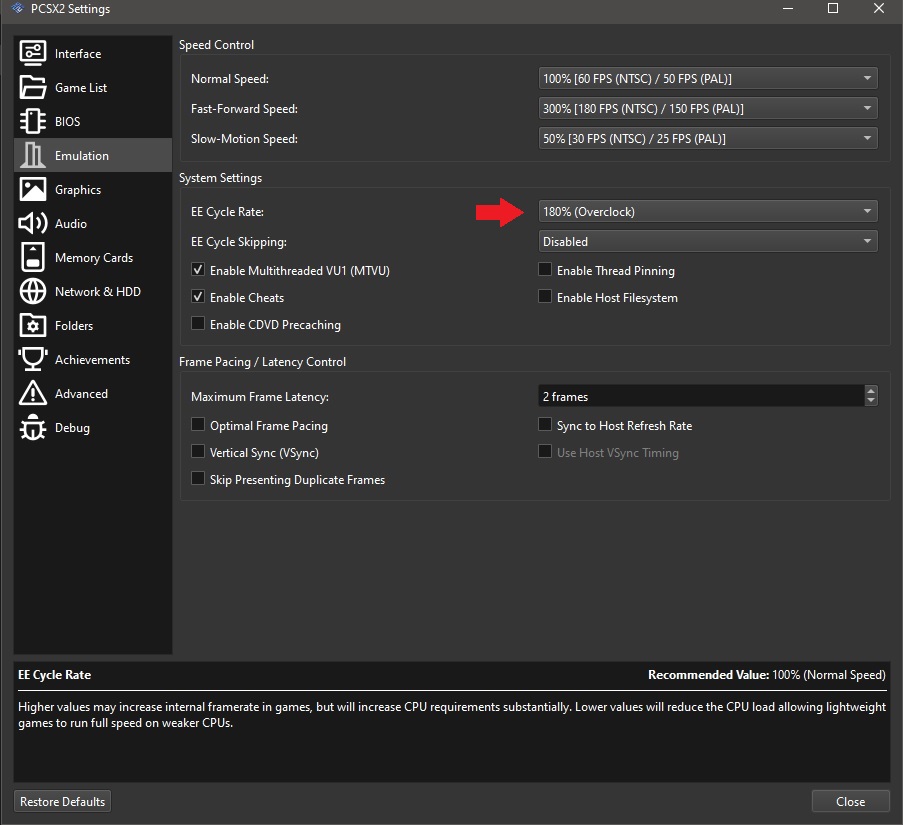The height and width of the screenshot is (825, 903).
Task: Enable Sync to Host Refresh Rate
Action: coord(545,424)
